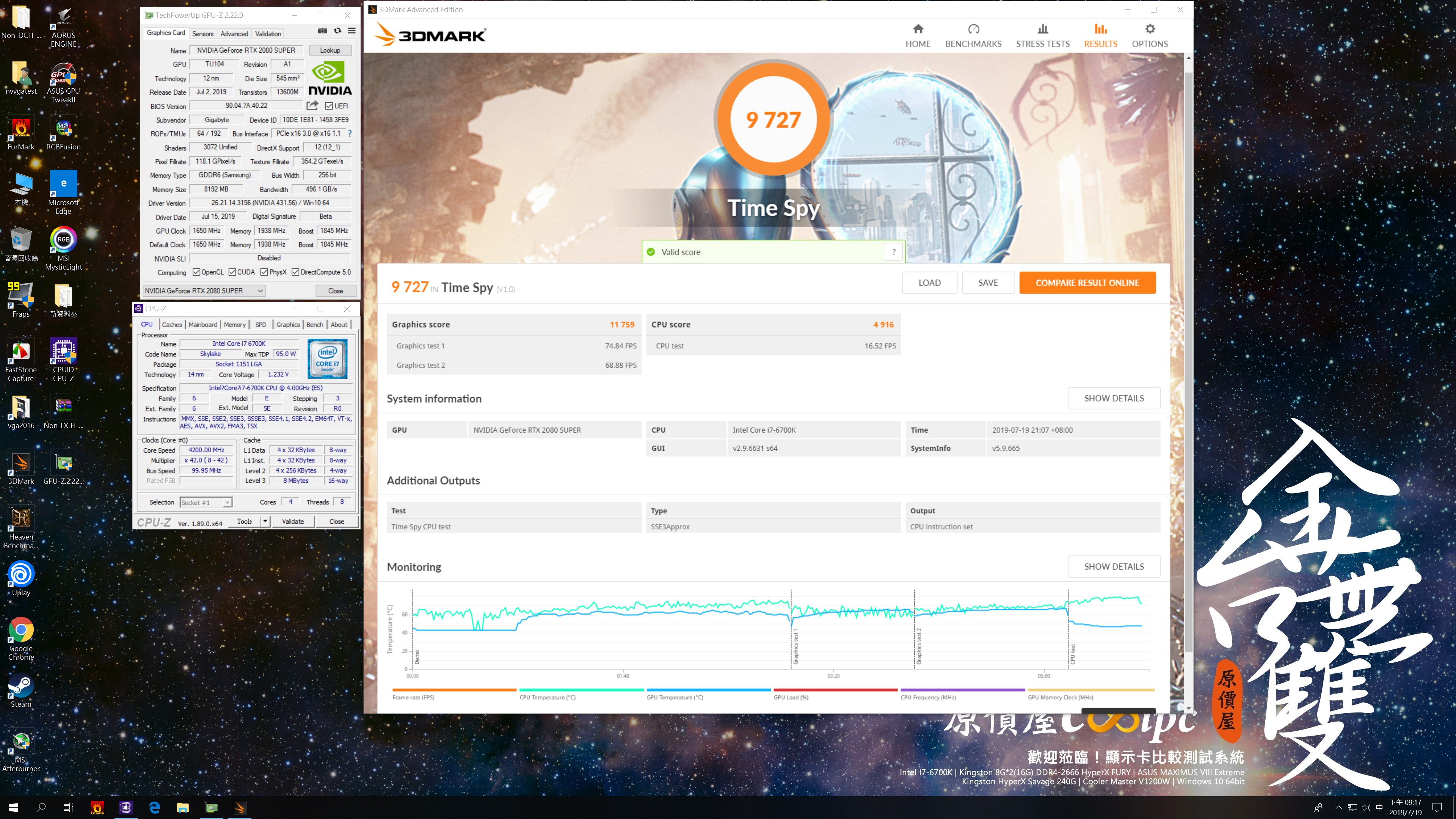Open Options via gear icon in 3DMark
The height and width of the screenshot is (819, 1456).
pos(1150,30)
